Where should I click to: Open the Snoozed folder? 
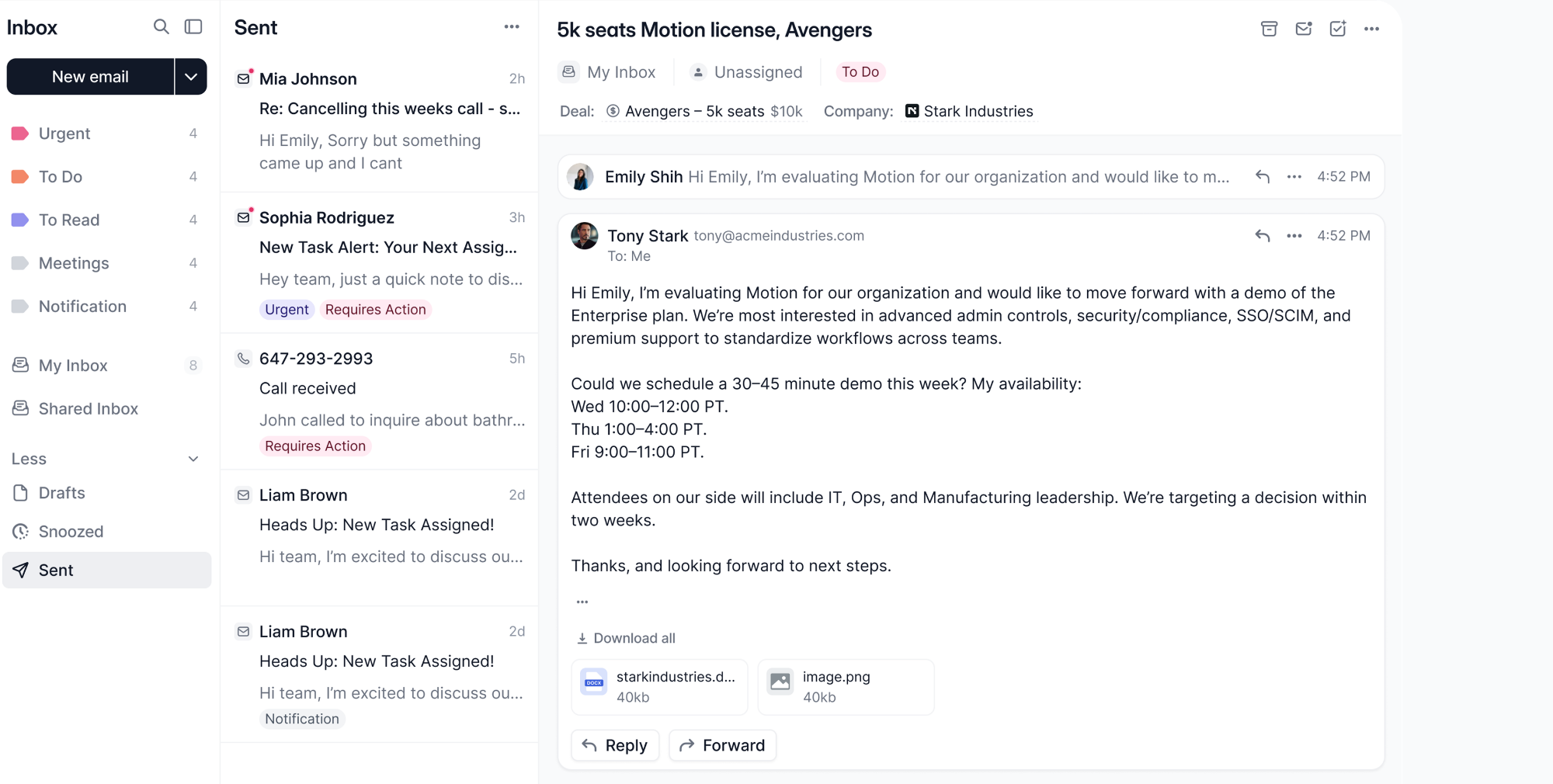[71, 532]
